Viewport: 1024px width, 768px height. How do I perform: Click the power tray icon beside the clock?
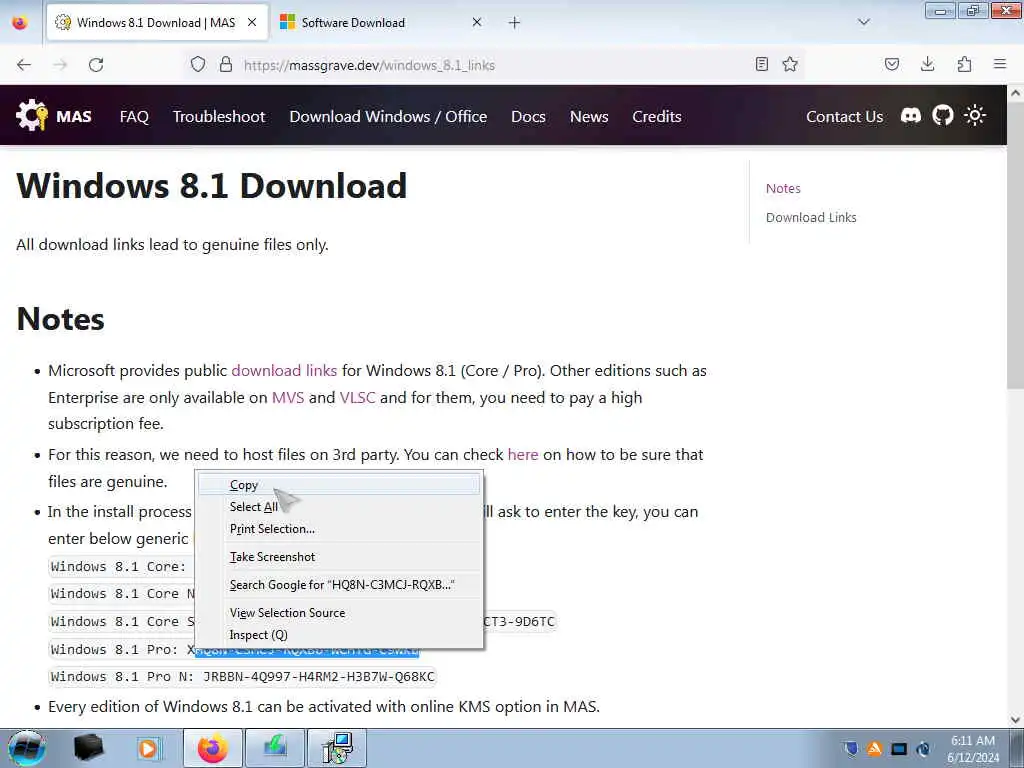coord(923,748)
